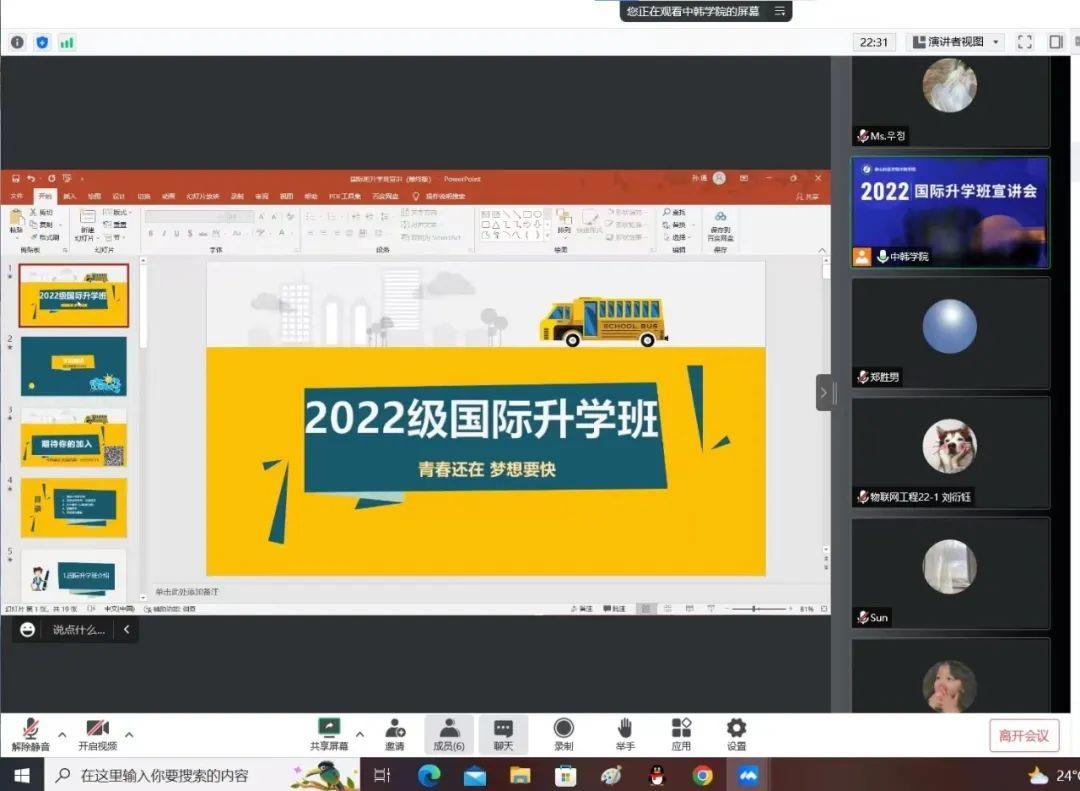Open Google Chrome from the Windows taskbar
This screenshot has width=1080, height=791.
(x=703, y=775)
